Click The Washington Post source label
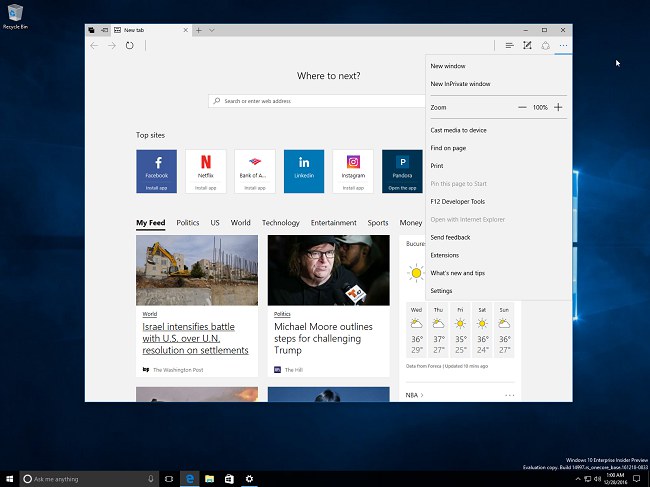Screen dimensions: 650x487 [x=178, y=370]
